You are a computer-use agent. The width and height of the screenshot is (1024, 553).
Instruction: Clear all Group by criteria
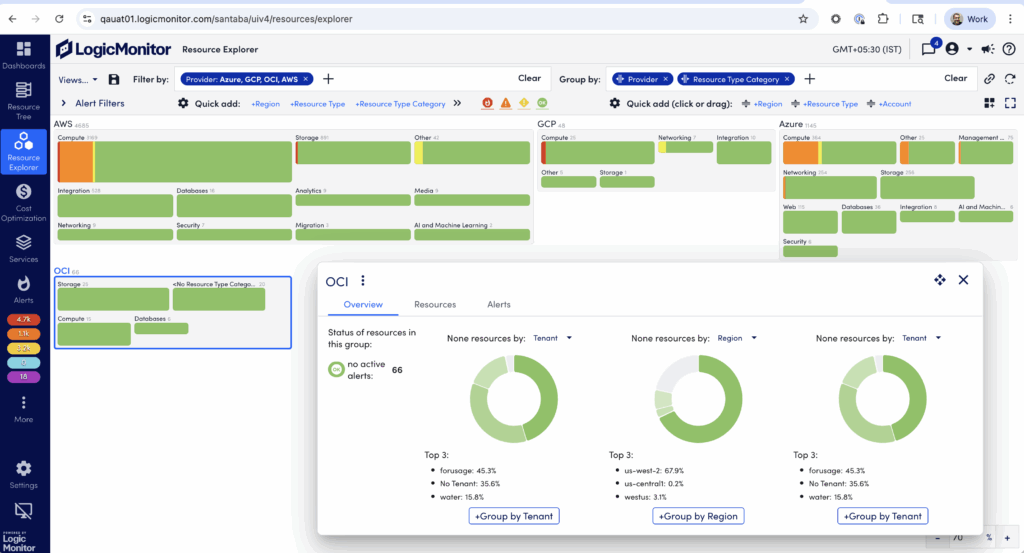[x=955, y=78]
